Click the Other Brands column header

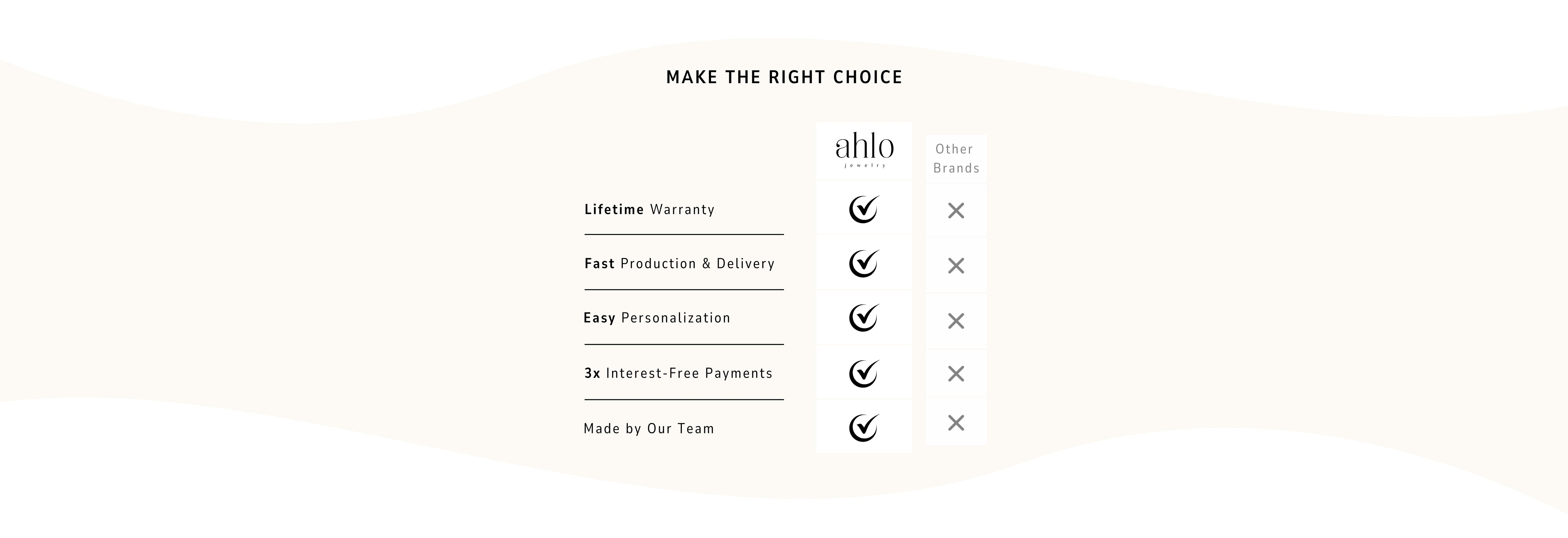[956, 159]
